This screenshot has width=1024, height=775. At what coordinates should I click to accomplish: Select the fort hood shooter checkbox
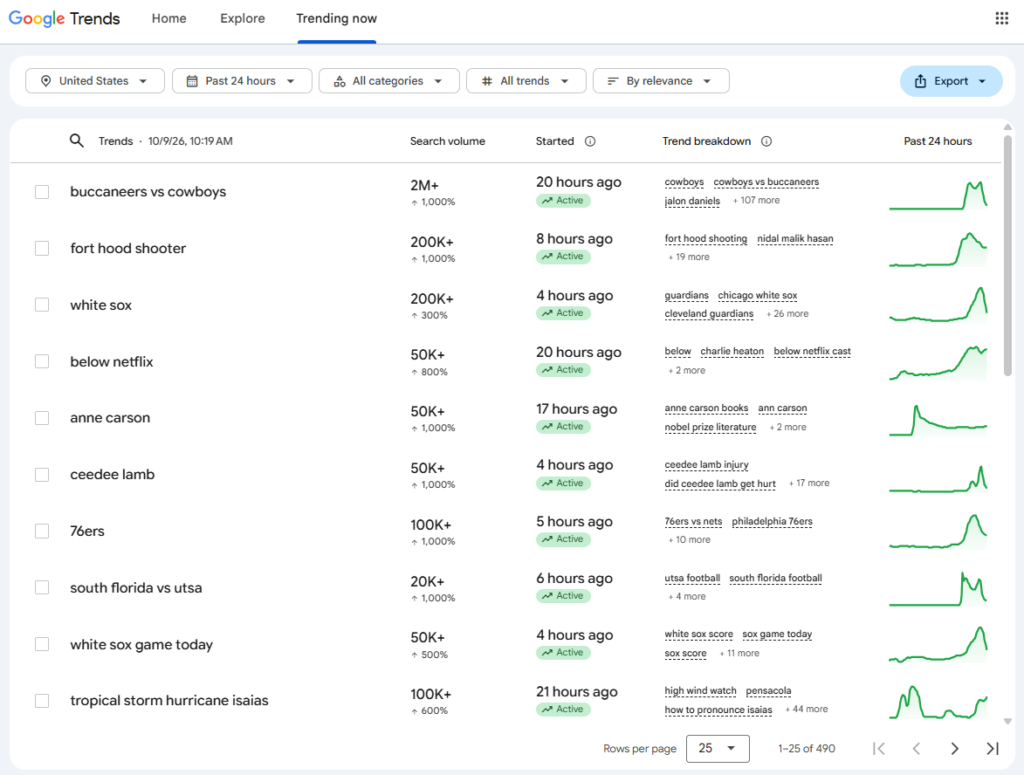pos(42,248)
